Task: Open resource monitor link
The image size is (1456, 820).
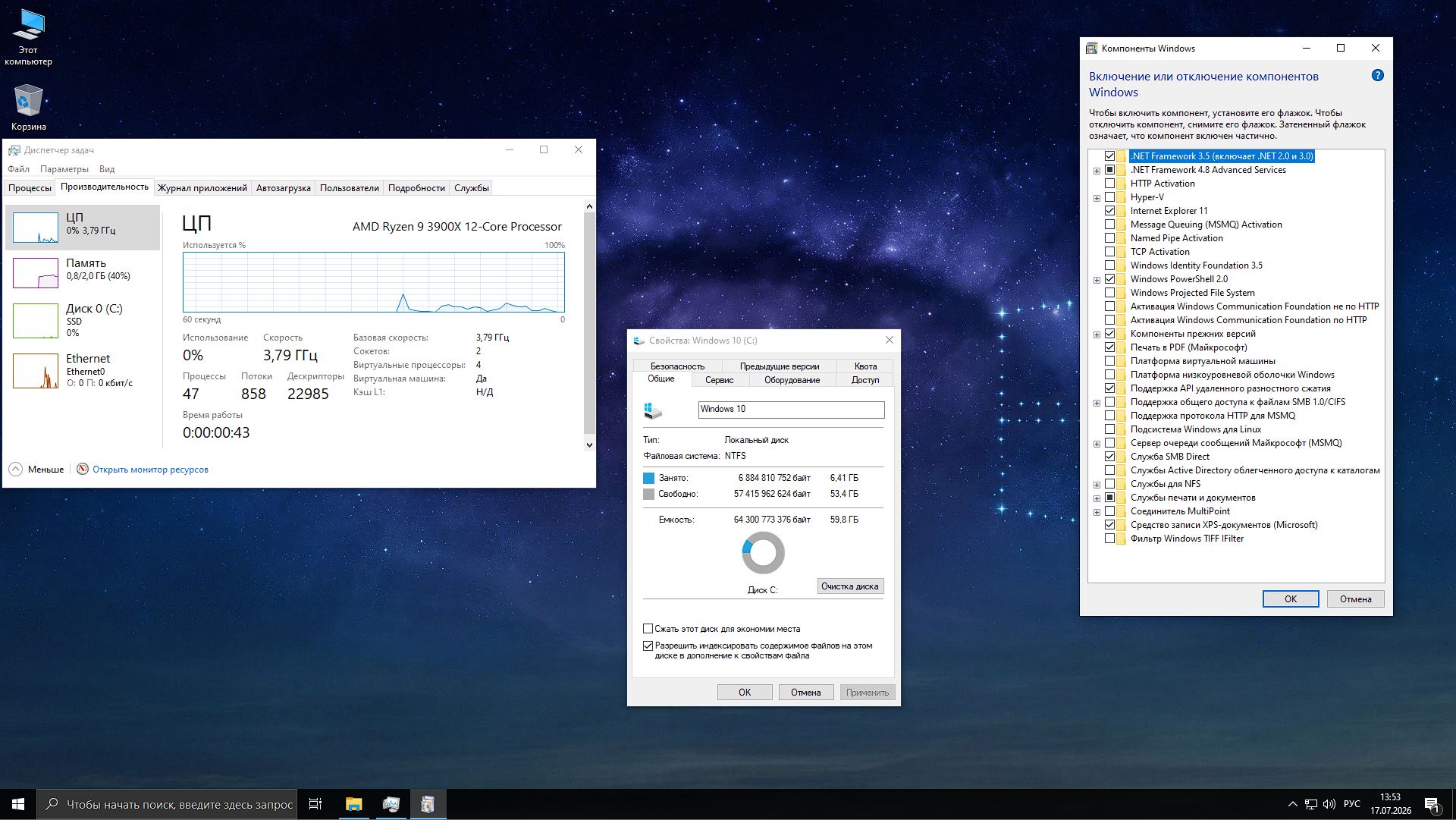Action: click(x=150, y=470)
